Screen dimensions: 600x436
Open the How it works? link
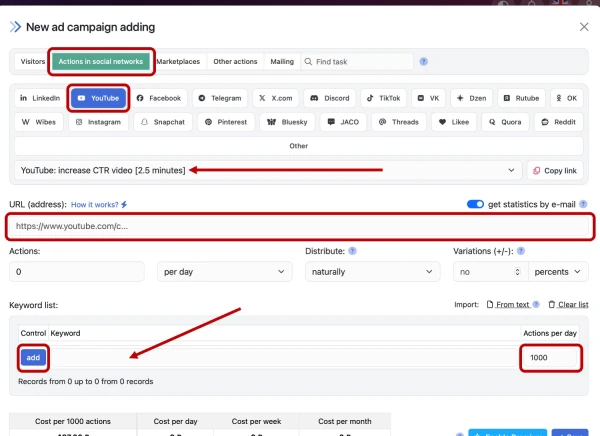(99, 205)
